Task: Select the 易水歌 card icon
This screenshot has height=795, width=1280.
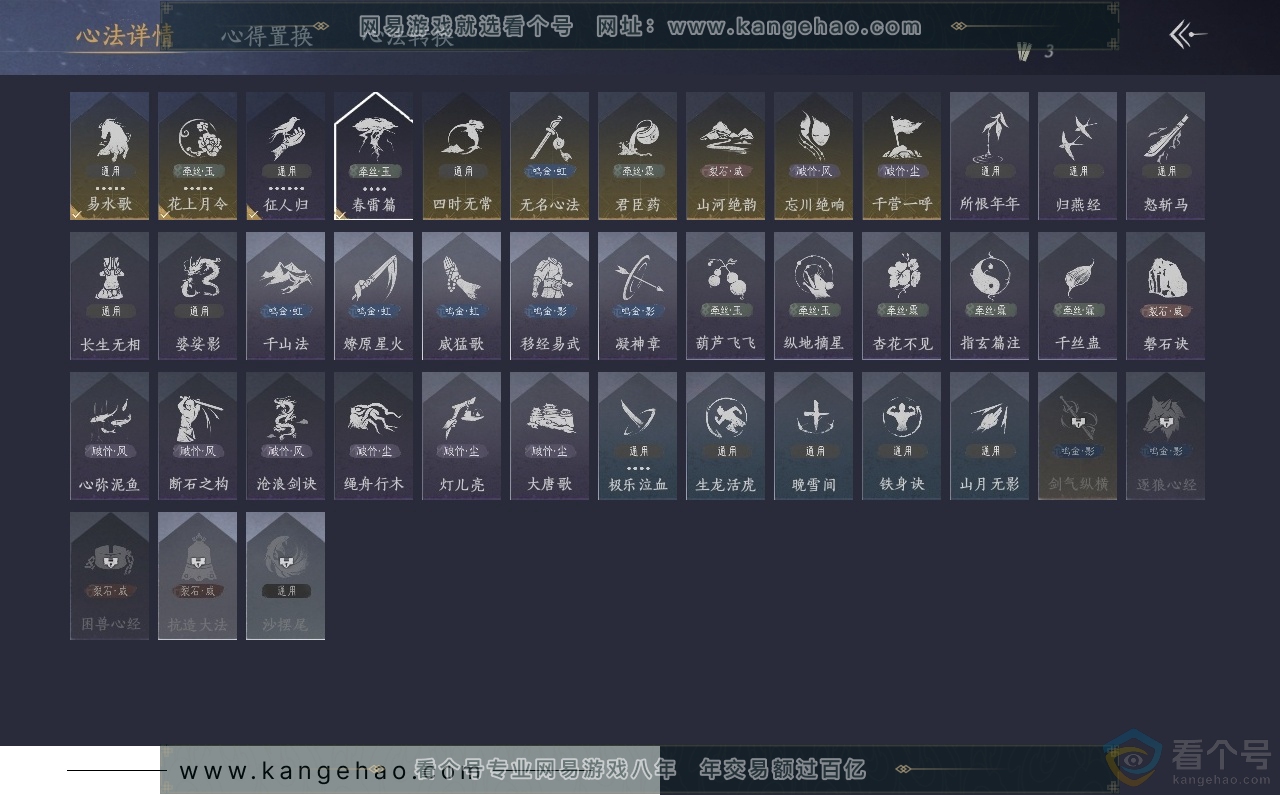Action: coord(110,156)
